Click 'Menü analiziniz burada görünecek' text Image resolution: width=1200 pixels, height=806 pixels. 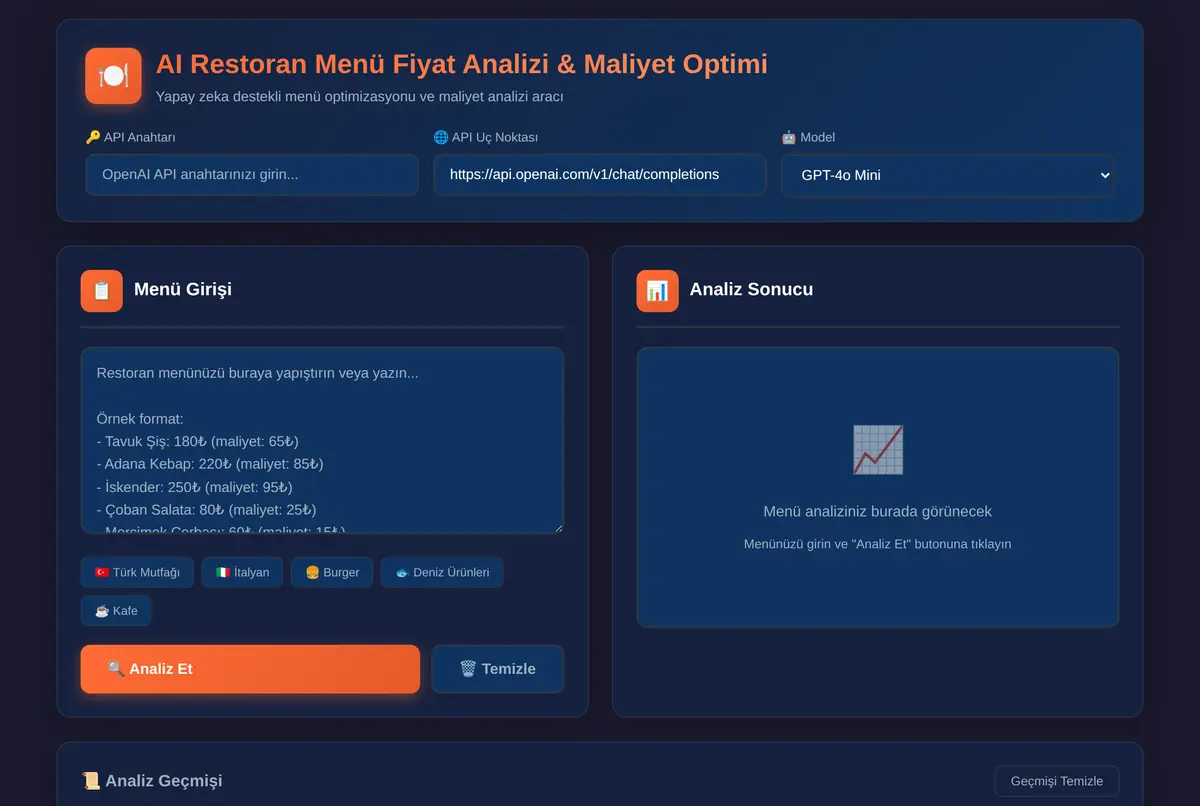878,512
